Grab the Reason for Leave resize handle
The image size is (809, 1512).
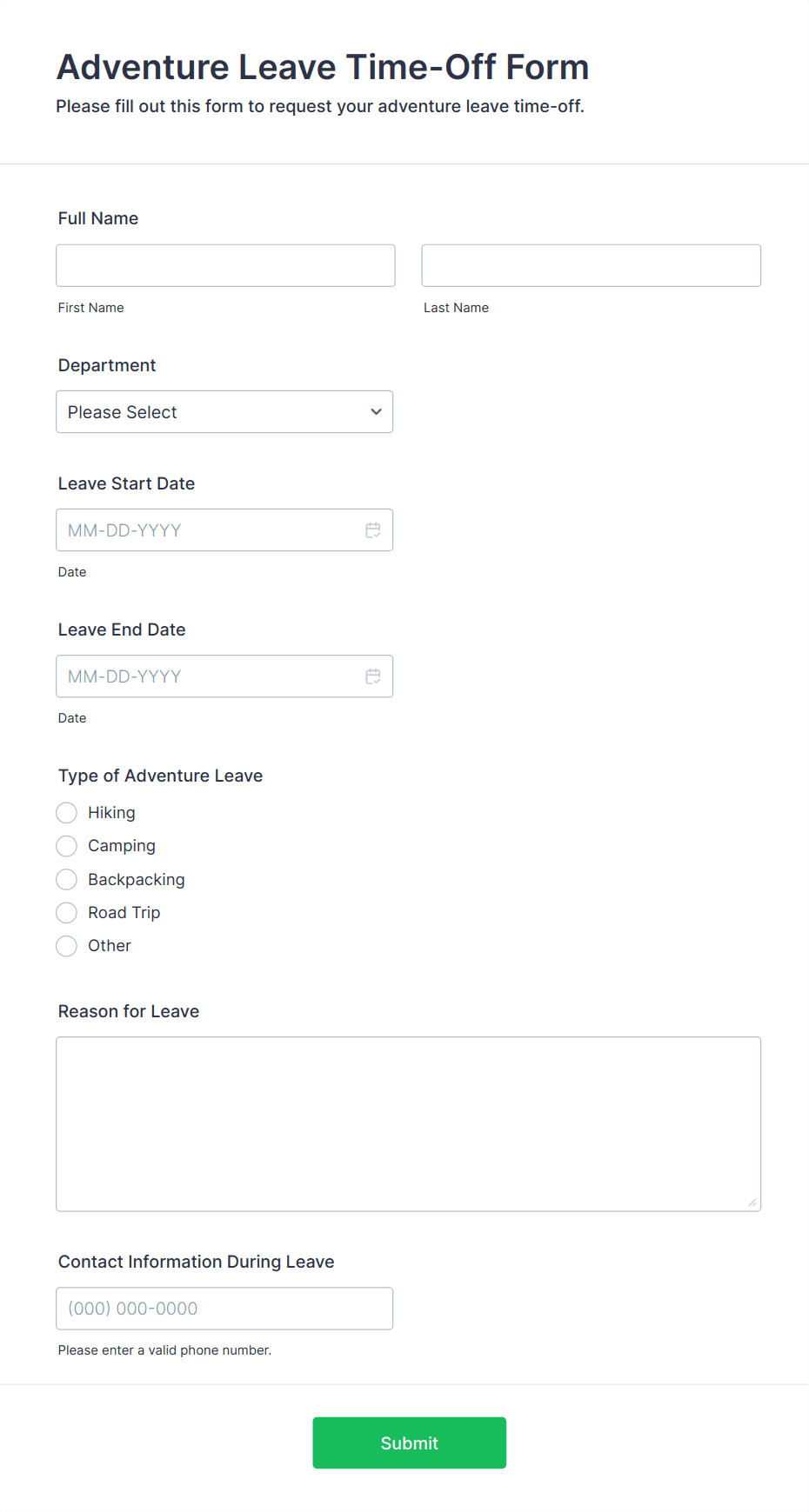coord(752,1202)
